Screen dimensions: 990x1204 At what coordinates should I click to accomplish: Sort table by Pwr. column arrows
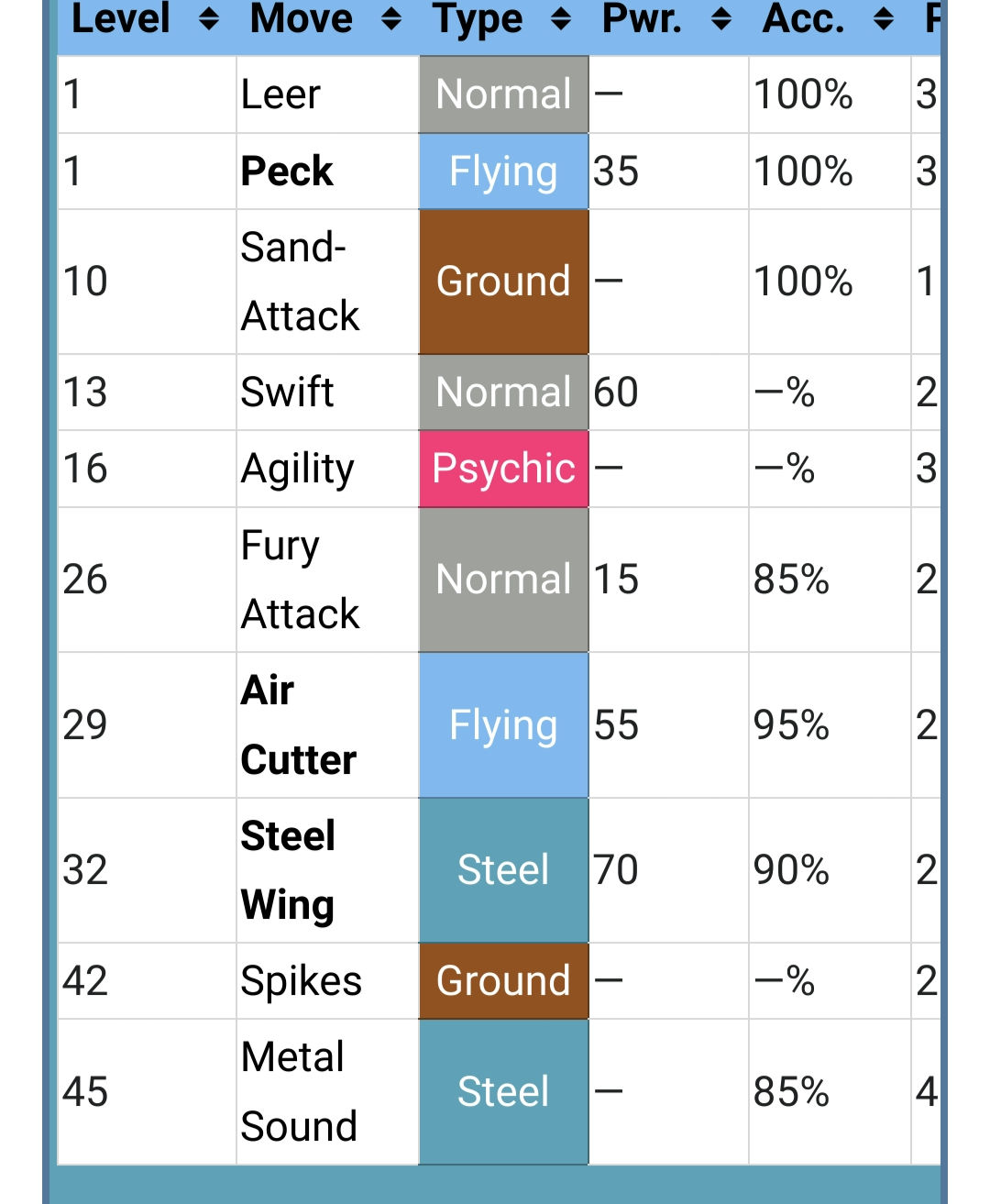[721, 19]
